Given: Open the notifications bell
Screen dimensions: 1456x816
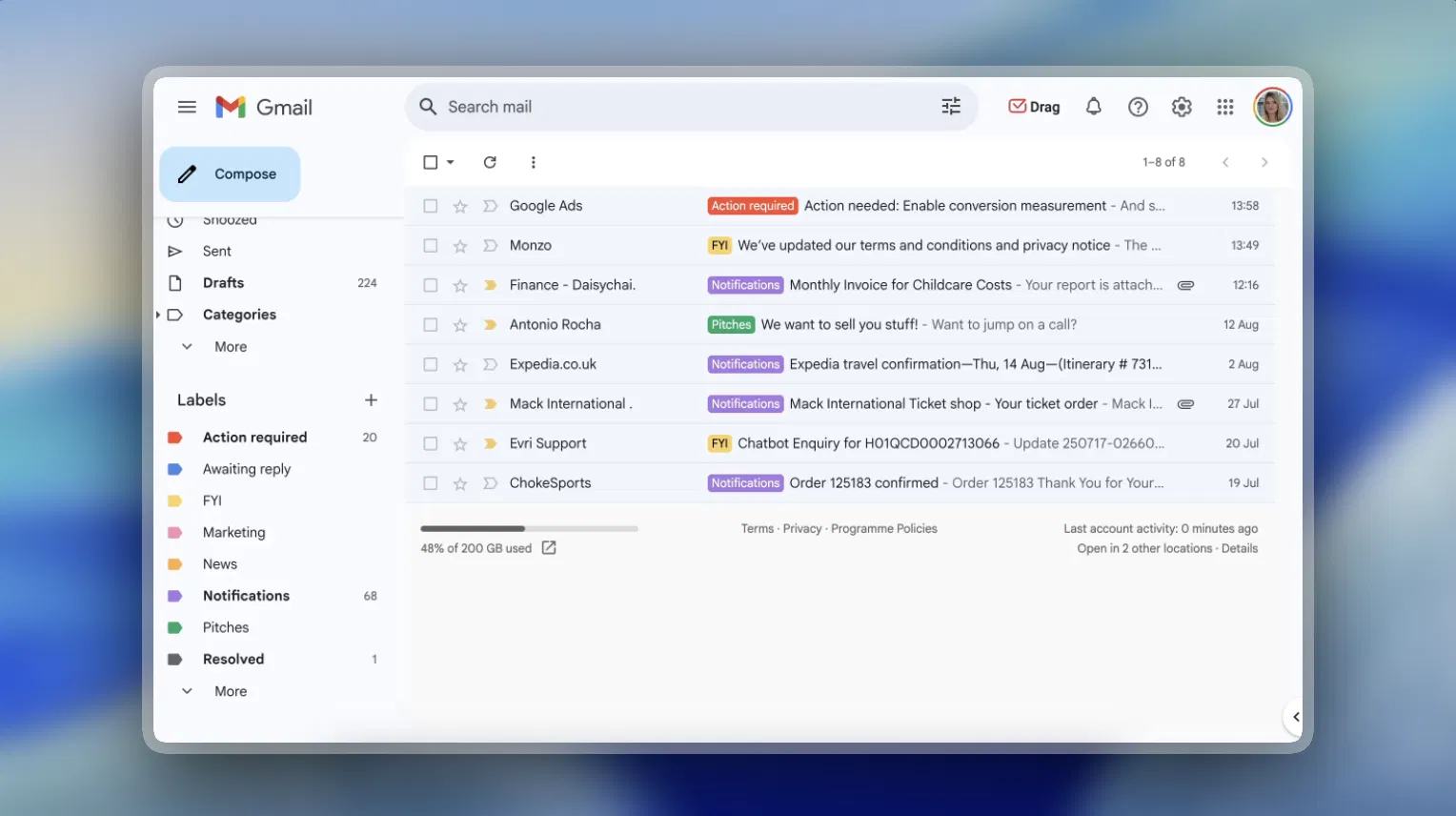Looking at the screenshot, I should coord(1093,107).
